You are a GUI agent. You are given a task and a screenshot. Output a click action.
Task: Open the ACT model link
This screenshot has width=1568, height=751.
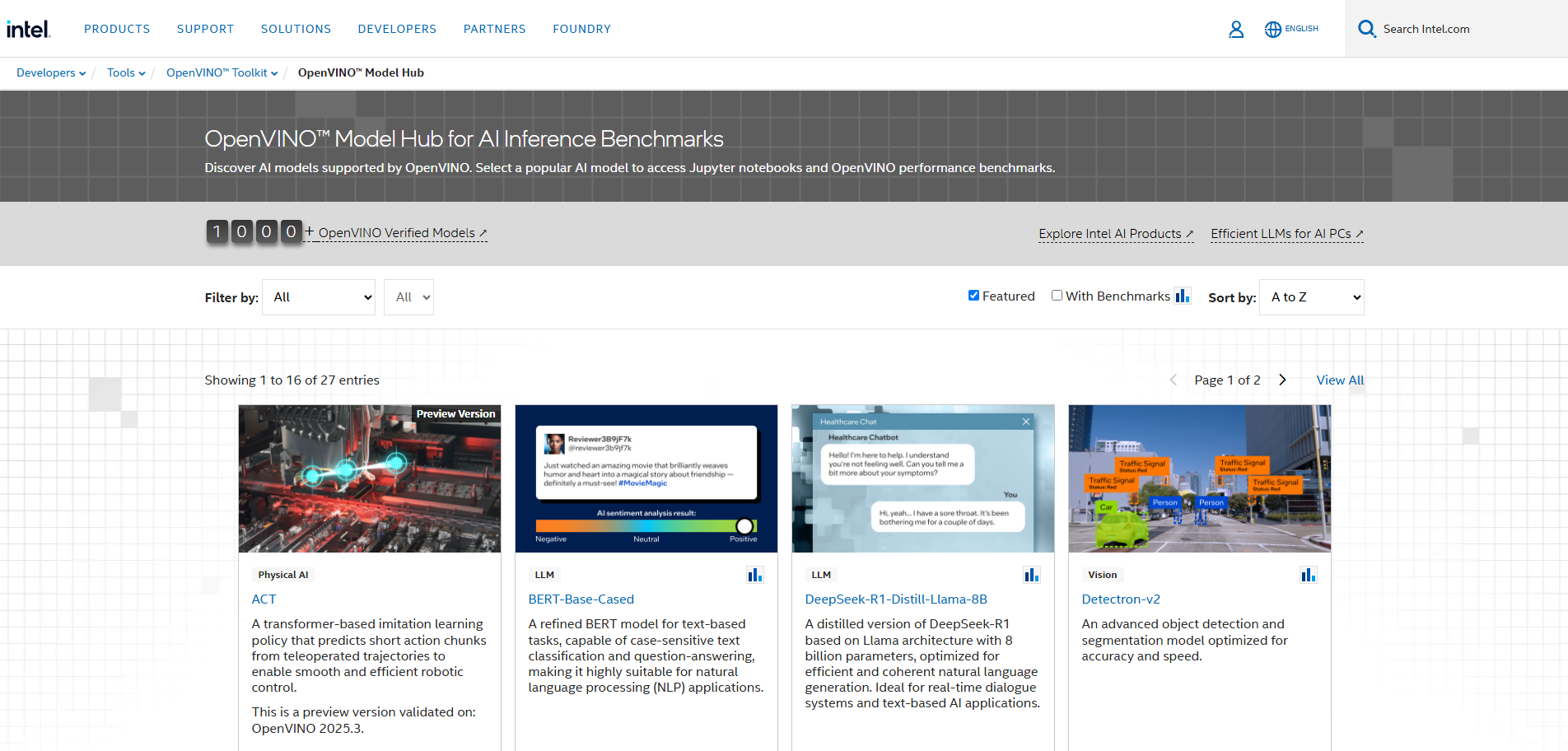264,599
